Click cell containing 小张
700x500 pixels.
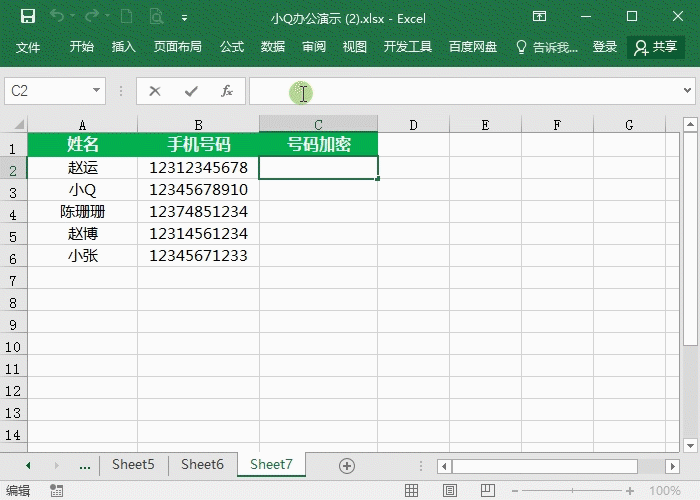coord(83,255)
